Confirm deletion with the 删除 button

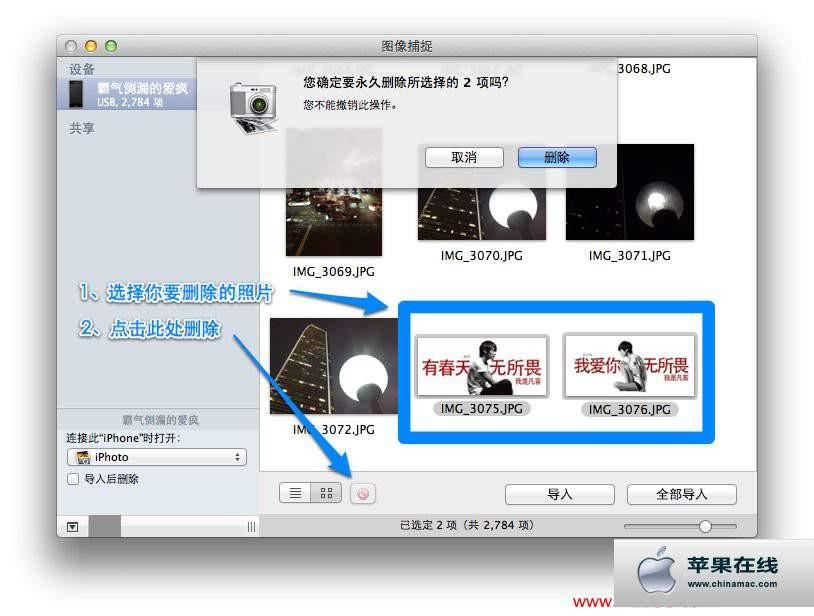pos(557,157)
